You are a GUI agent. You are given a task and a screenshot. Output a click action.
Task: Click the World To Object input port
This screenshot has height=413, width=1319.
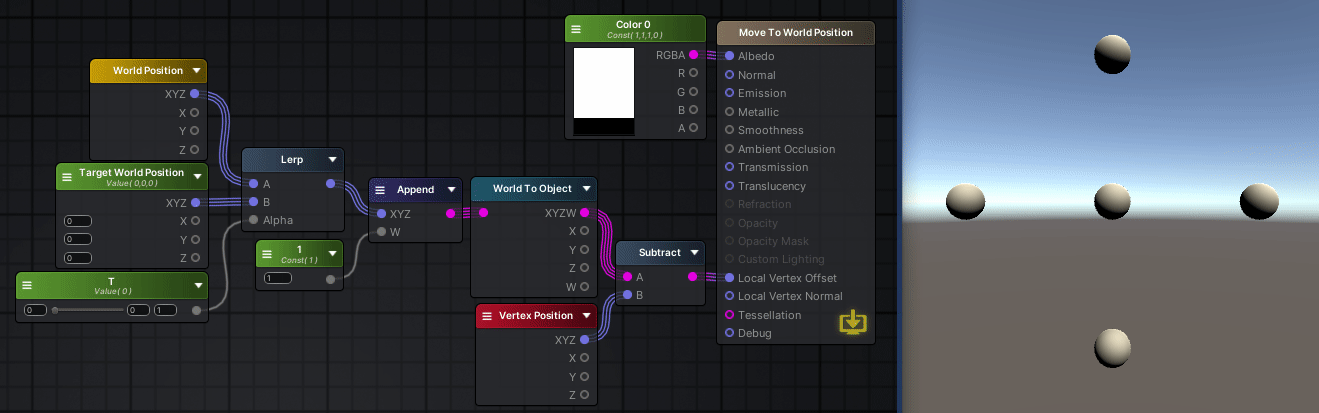click(x=484, y=213)
